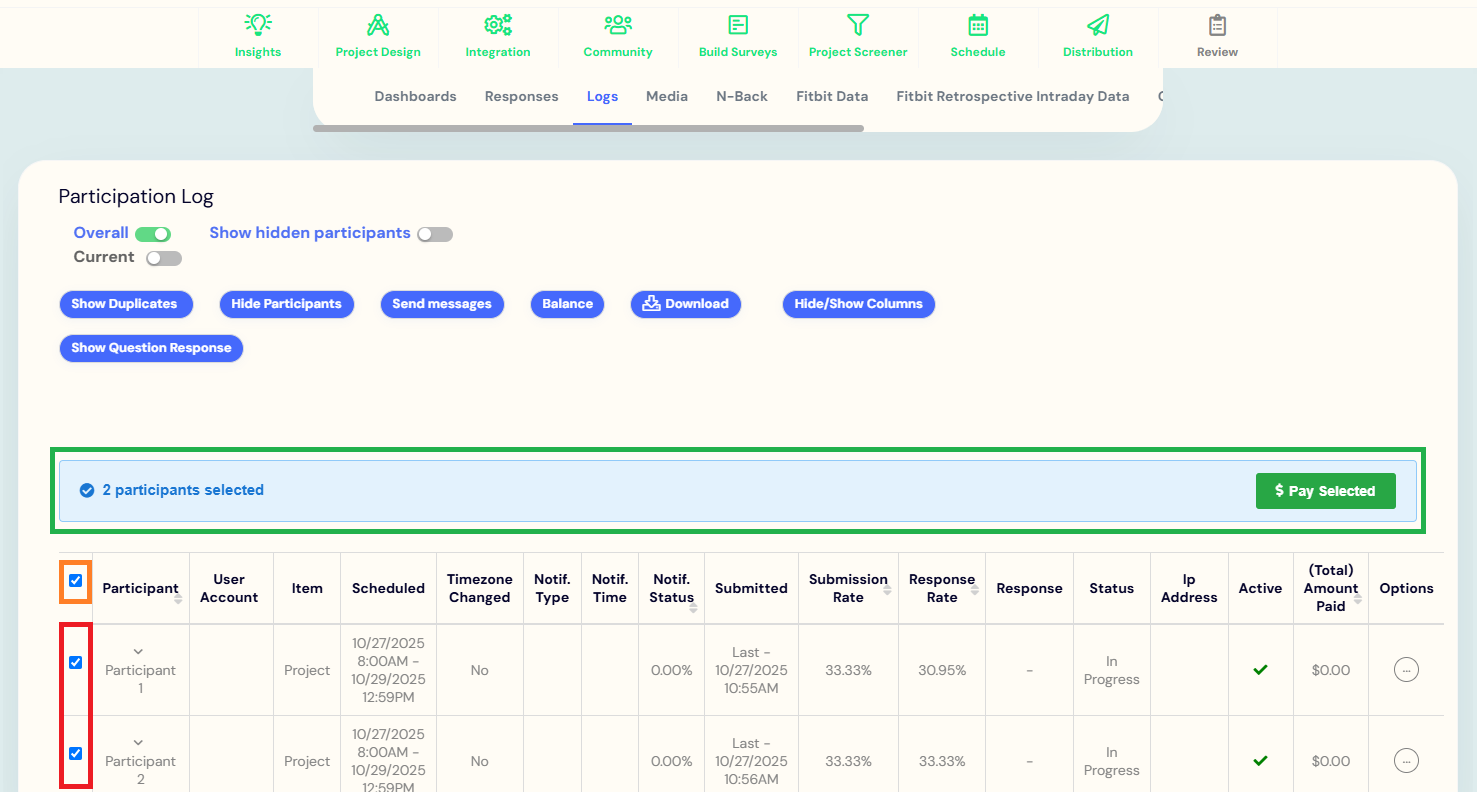
Task: Click the green Pay Selected button
Action: 1325,491
